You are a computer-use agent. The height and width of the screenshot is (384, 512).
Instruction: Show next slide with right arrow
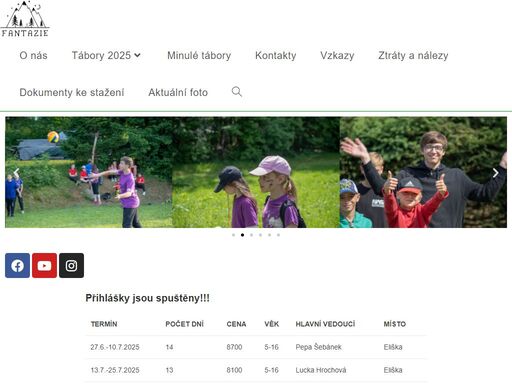click(x=495, y=173)
